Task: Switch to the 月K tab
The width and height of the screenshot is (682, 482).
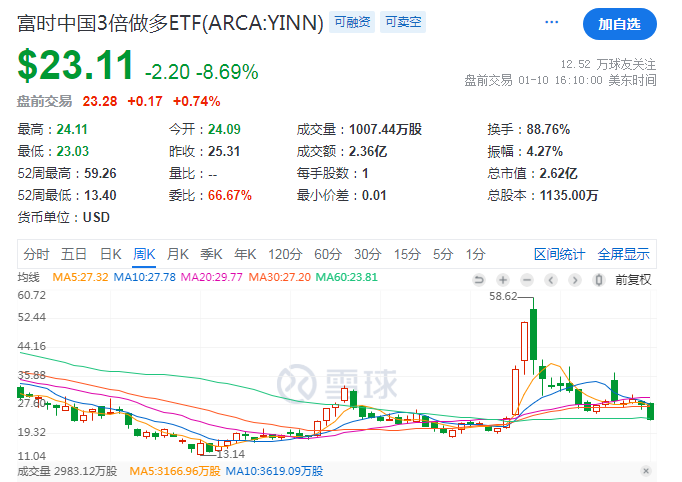Action: 177,254
